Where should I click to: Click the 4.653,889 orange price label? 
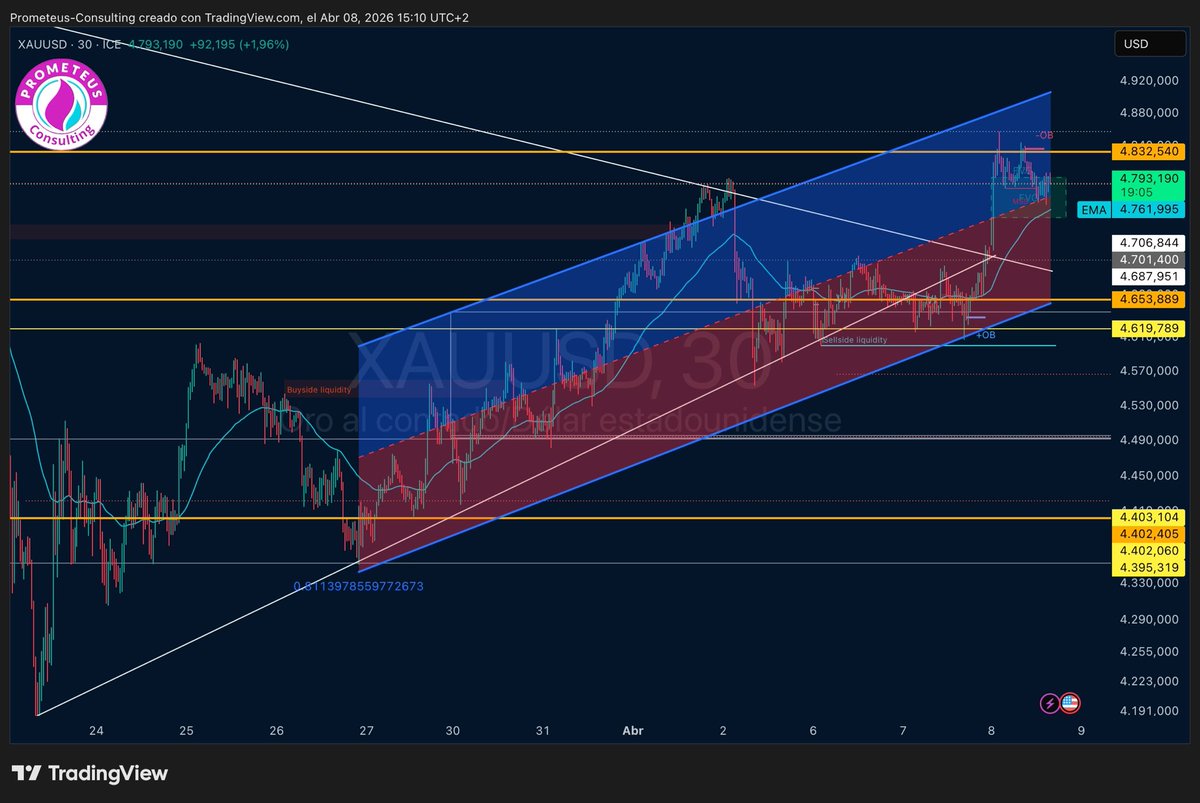pyautogui.click(x=1149, y=299)
